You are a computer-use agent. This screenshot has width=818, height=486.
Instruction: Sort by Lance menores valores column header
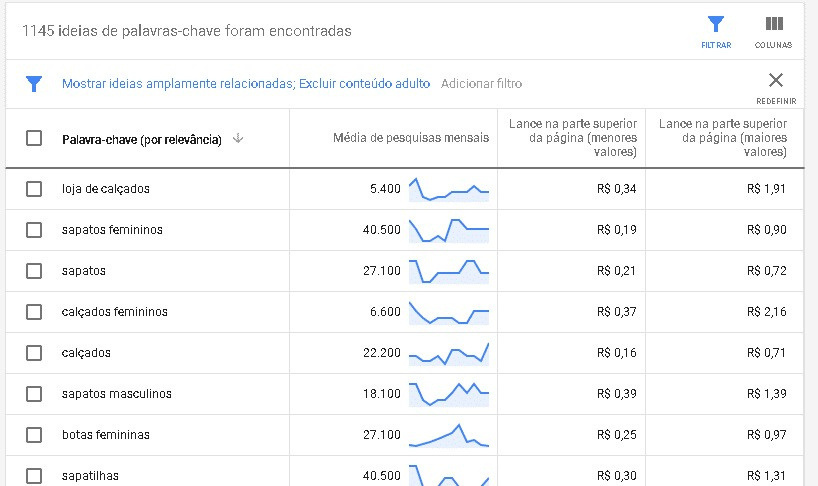(572, 138)
